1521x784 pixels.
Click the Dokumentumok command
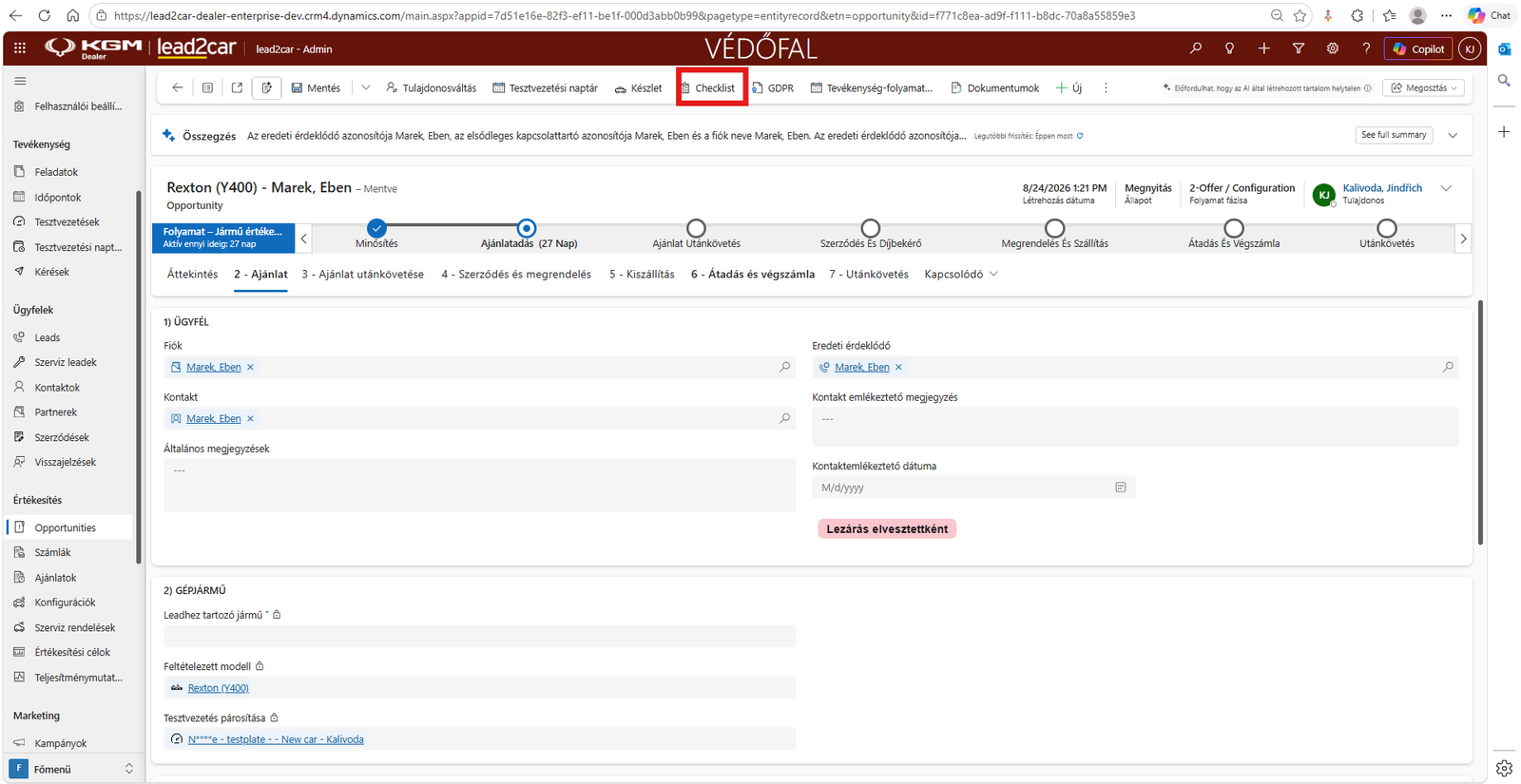994,87
